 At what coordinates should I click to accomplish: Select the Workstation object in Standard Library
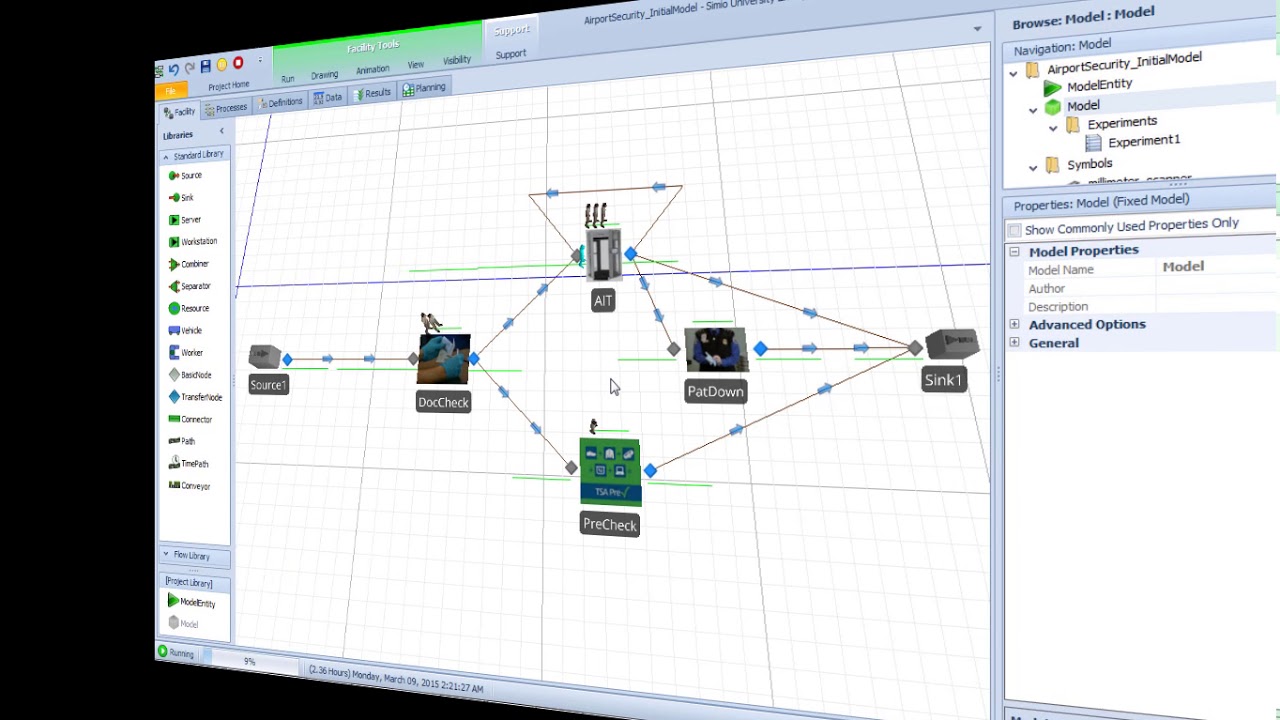point(193,242)
